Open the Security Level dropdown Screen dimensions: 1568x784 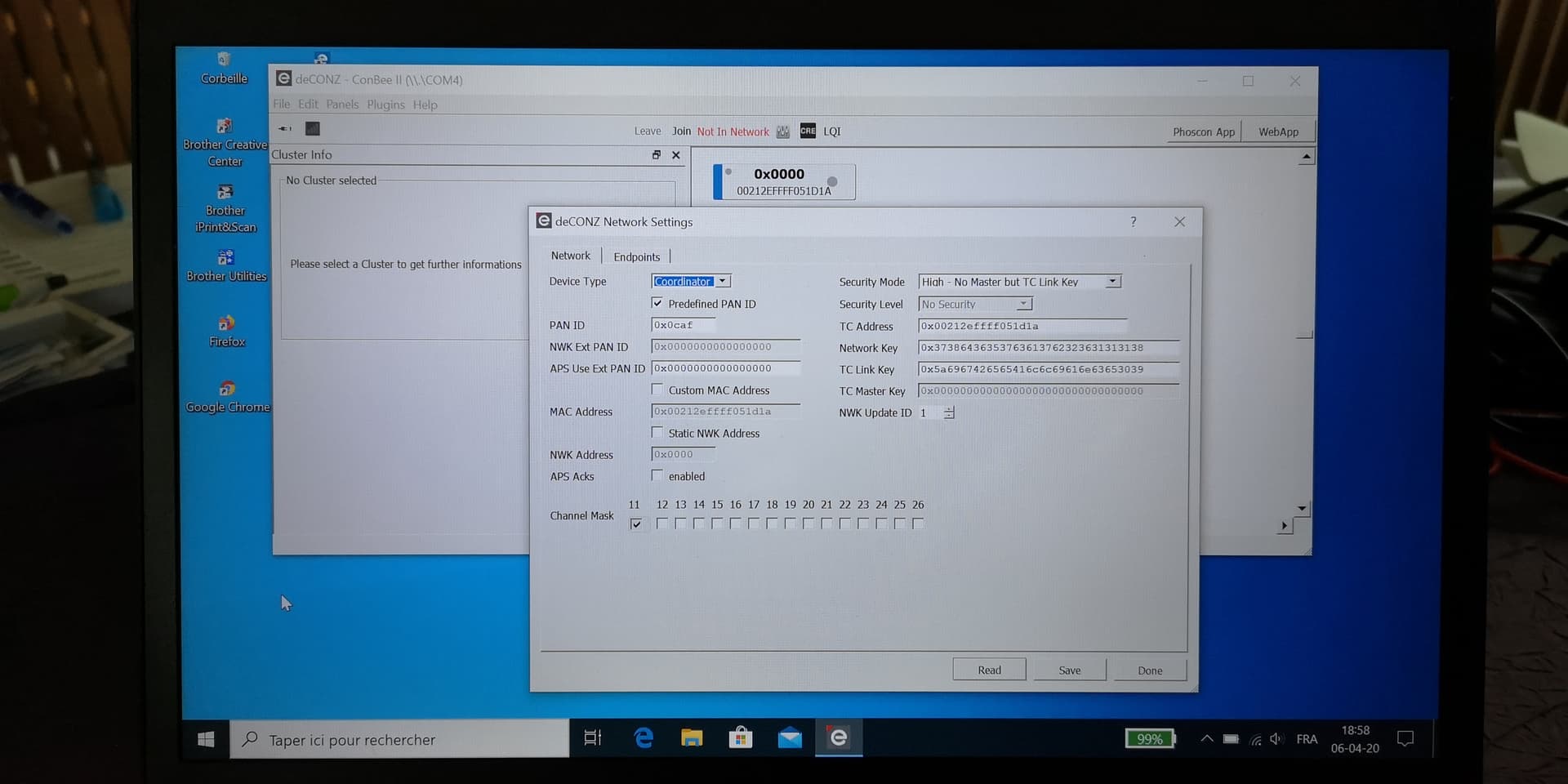point(976,304)
